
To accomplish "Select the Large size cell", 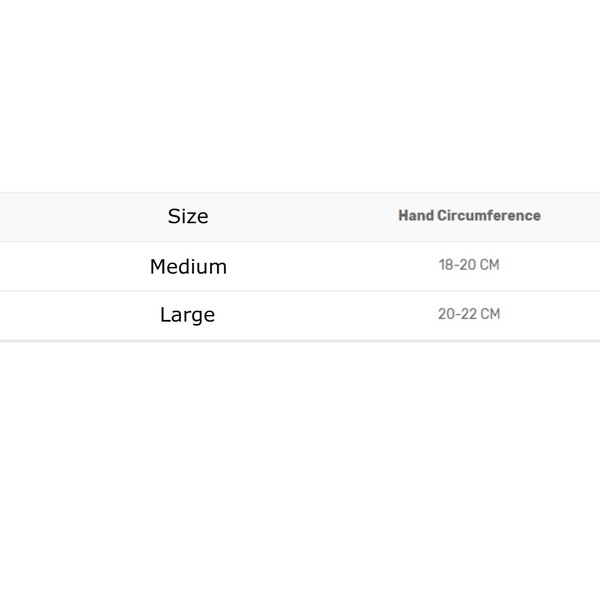I will 188,315.
